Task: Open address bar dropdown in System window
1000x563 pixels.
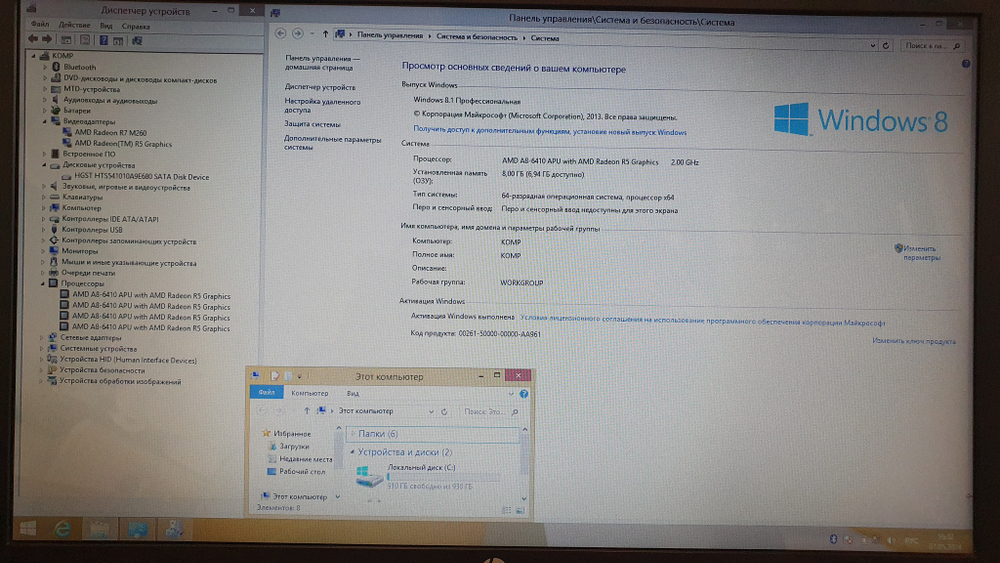Action: click(872, 45)
